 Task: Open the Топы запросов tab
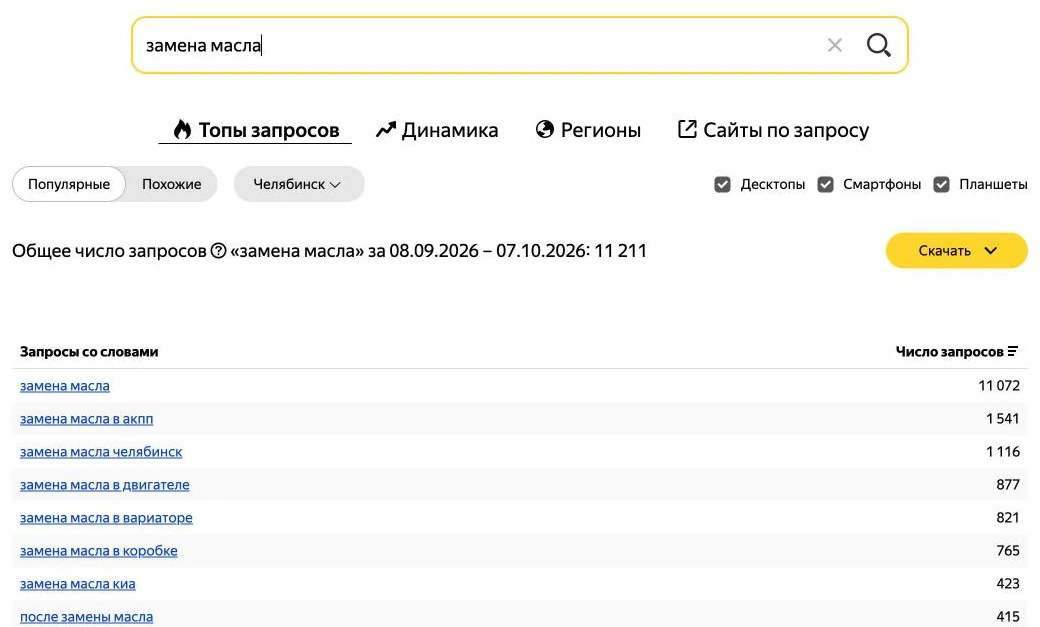(255, 130)
